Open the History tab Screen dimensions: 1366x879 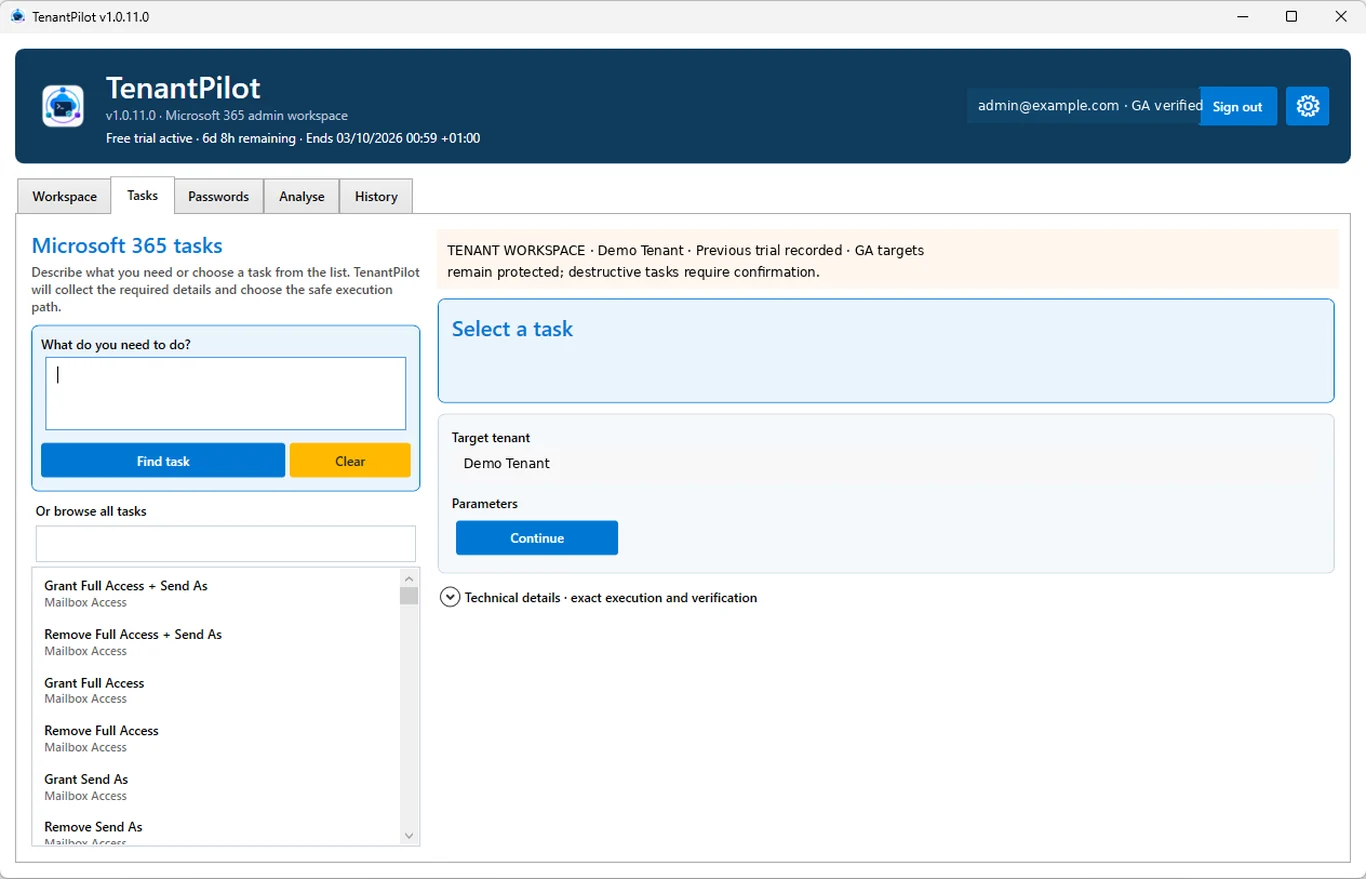376,196
